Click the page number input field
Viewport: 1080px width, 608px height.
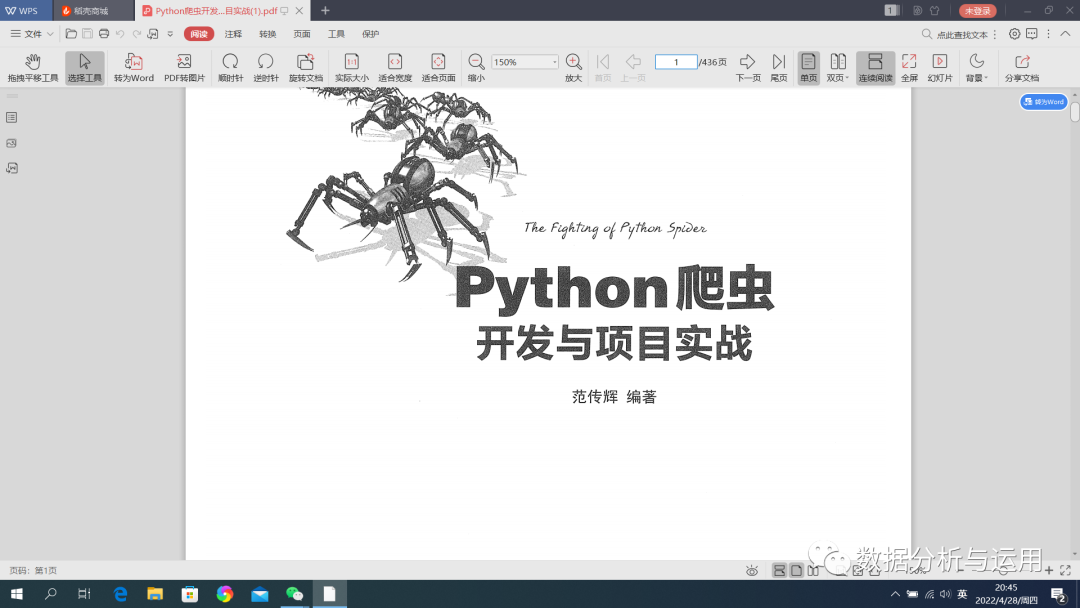[676, 62]
